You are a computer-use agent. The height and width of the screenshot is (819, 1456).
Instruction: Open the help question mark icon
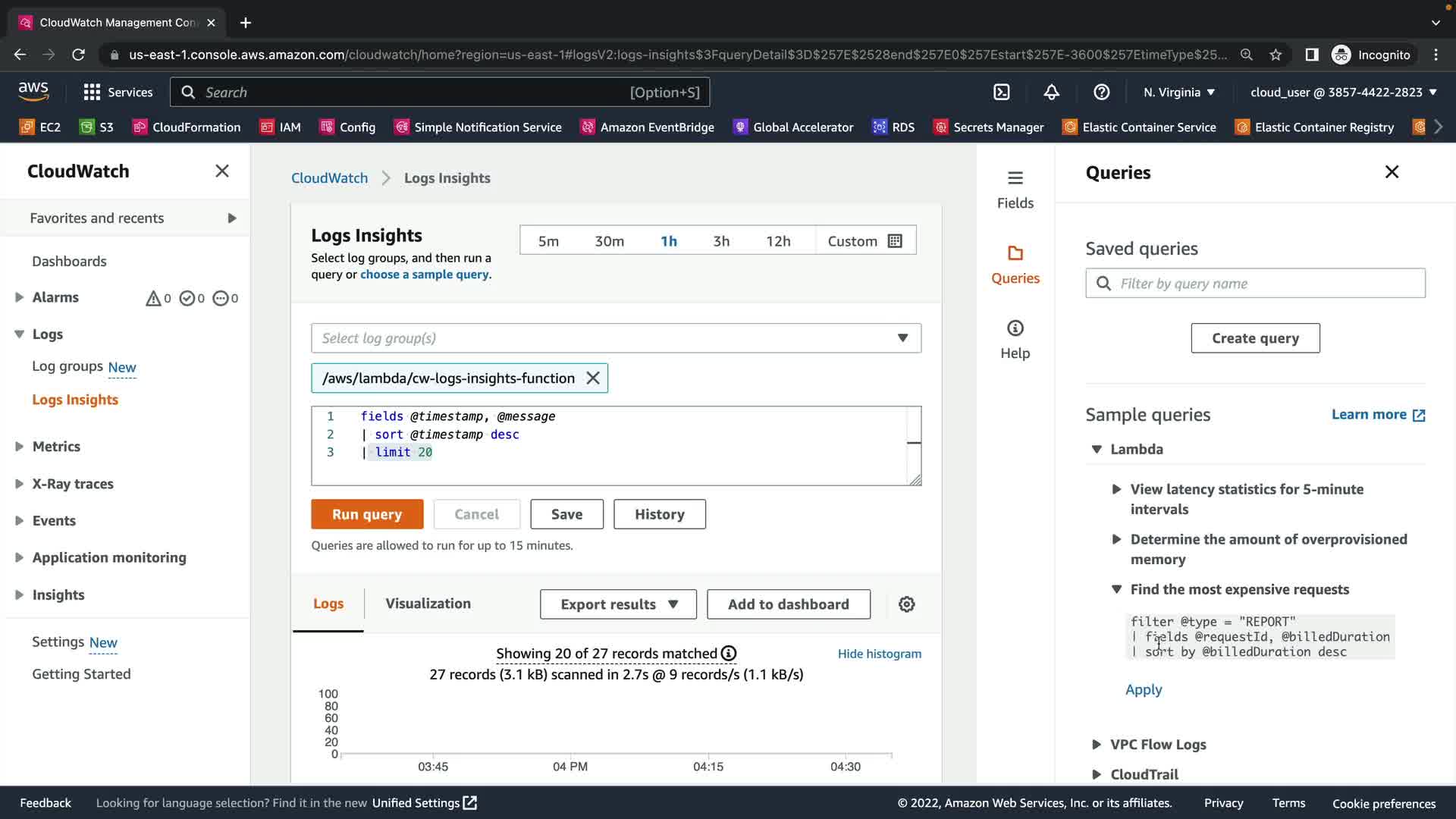click(1101, 93)
